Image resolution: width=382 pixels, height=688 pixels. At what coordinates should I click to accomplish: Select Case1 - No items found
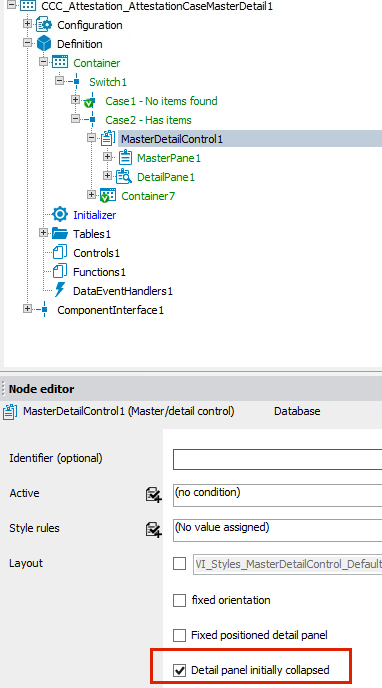[161, 101]
